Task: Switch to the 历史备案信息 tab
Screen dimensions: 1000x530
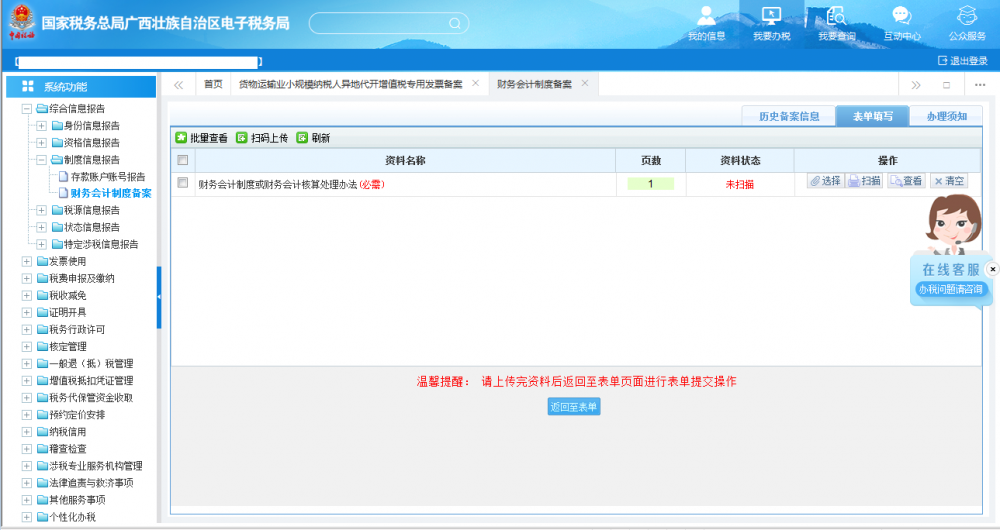Action: (788, 116)
